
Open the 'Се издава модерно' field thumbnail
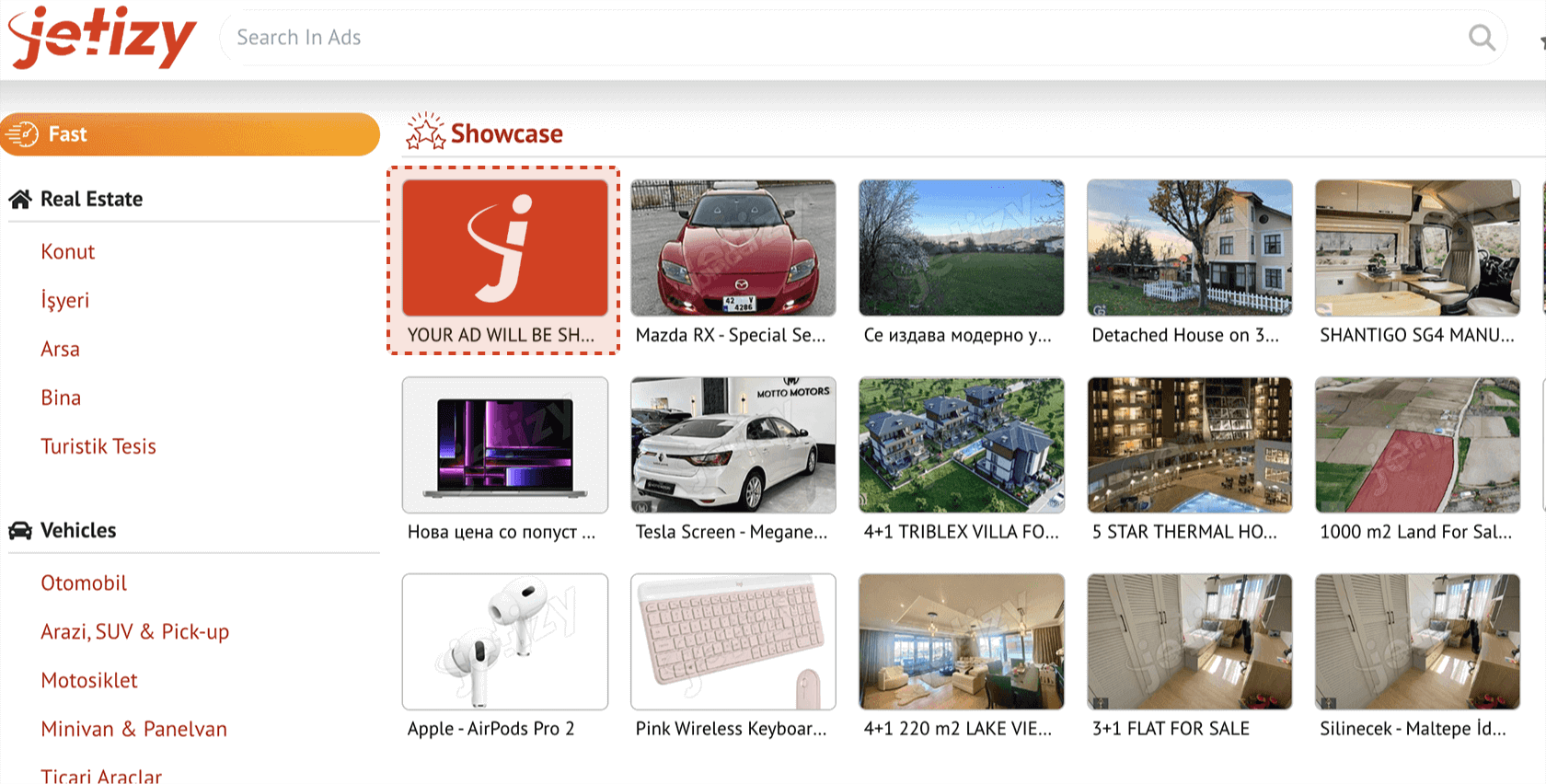962,248
